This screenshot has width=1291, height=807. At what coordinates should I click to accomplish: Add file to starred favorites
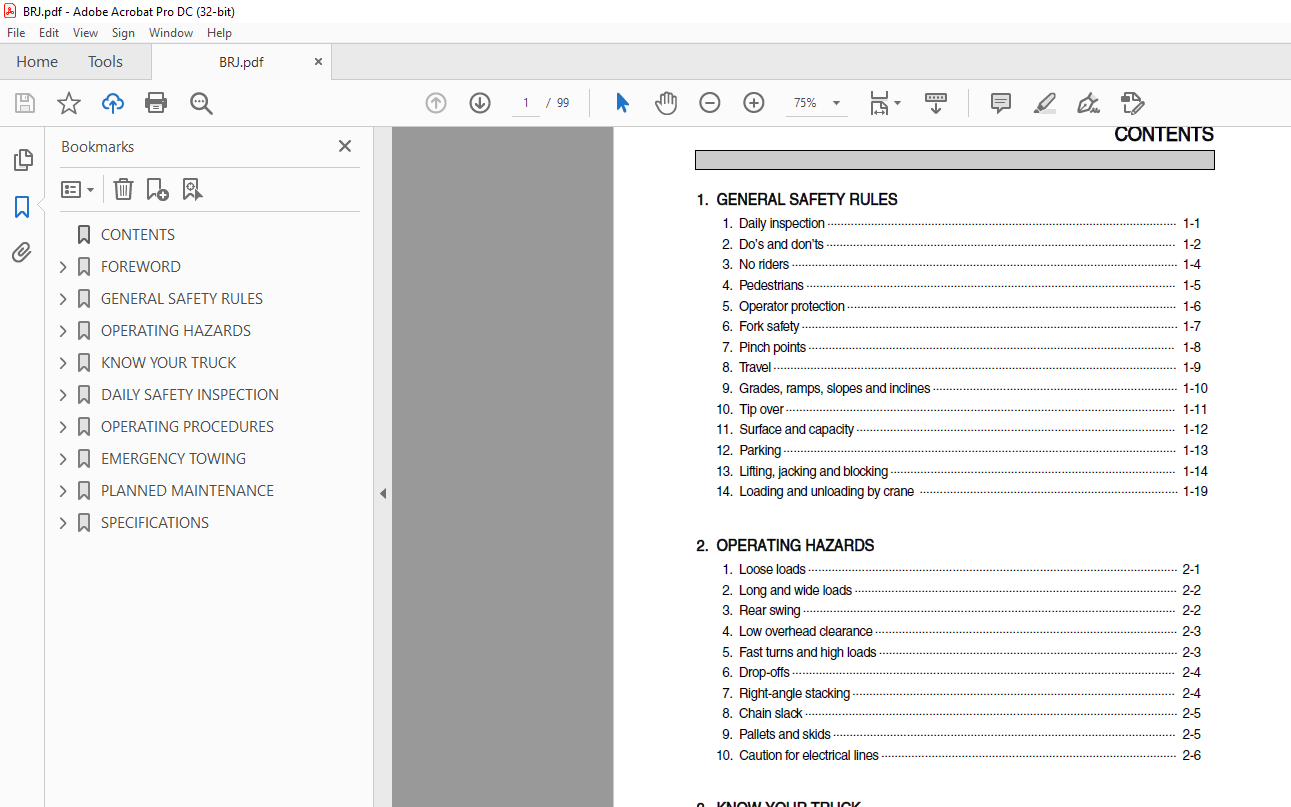click(x=69, y=103)
